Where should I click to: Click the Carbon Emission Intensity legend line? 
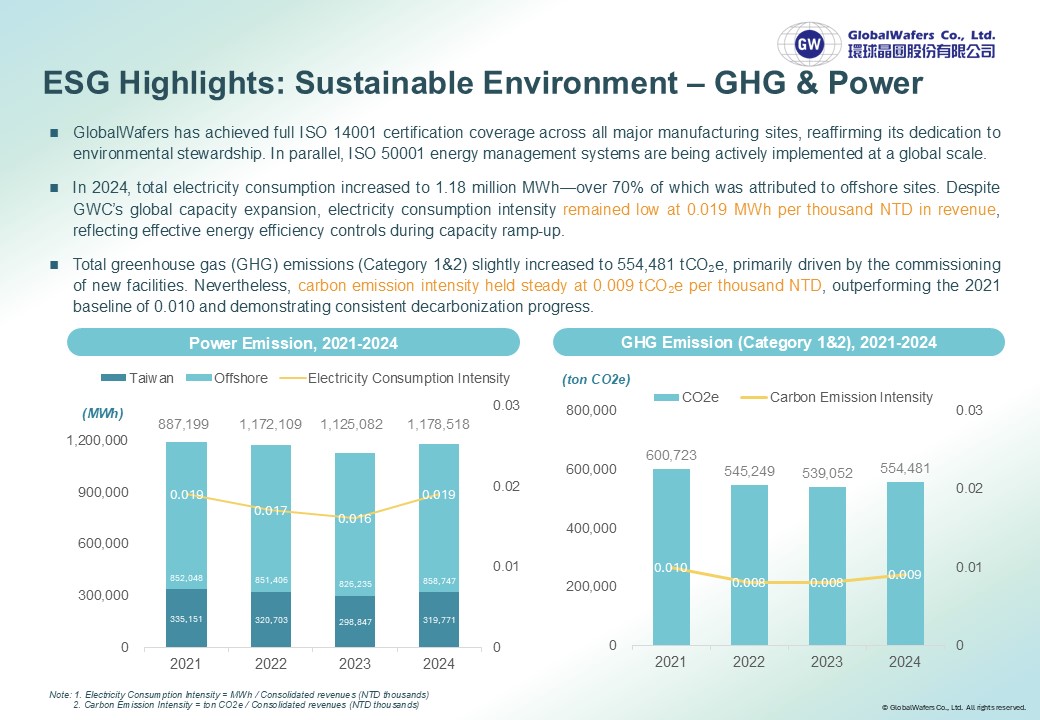pyautogui.click(x=754, y=397)
